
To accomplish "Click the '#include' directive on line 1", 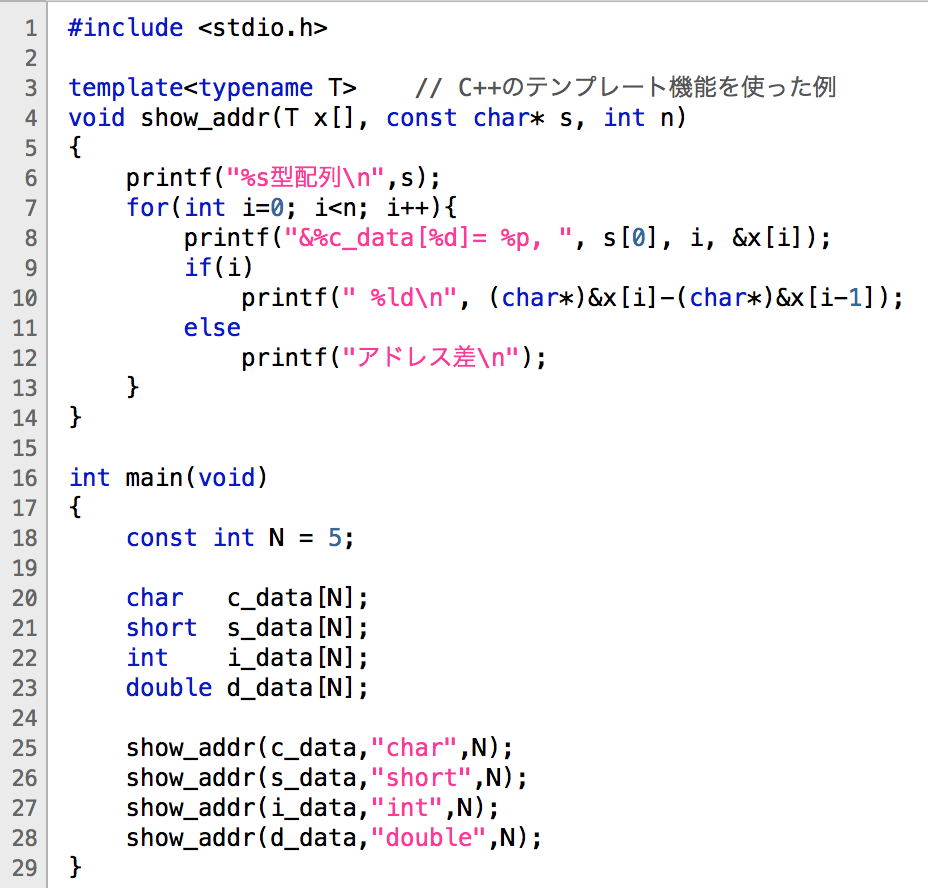I will [125, 28].
